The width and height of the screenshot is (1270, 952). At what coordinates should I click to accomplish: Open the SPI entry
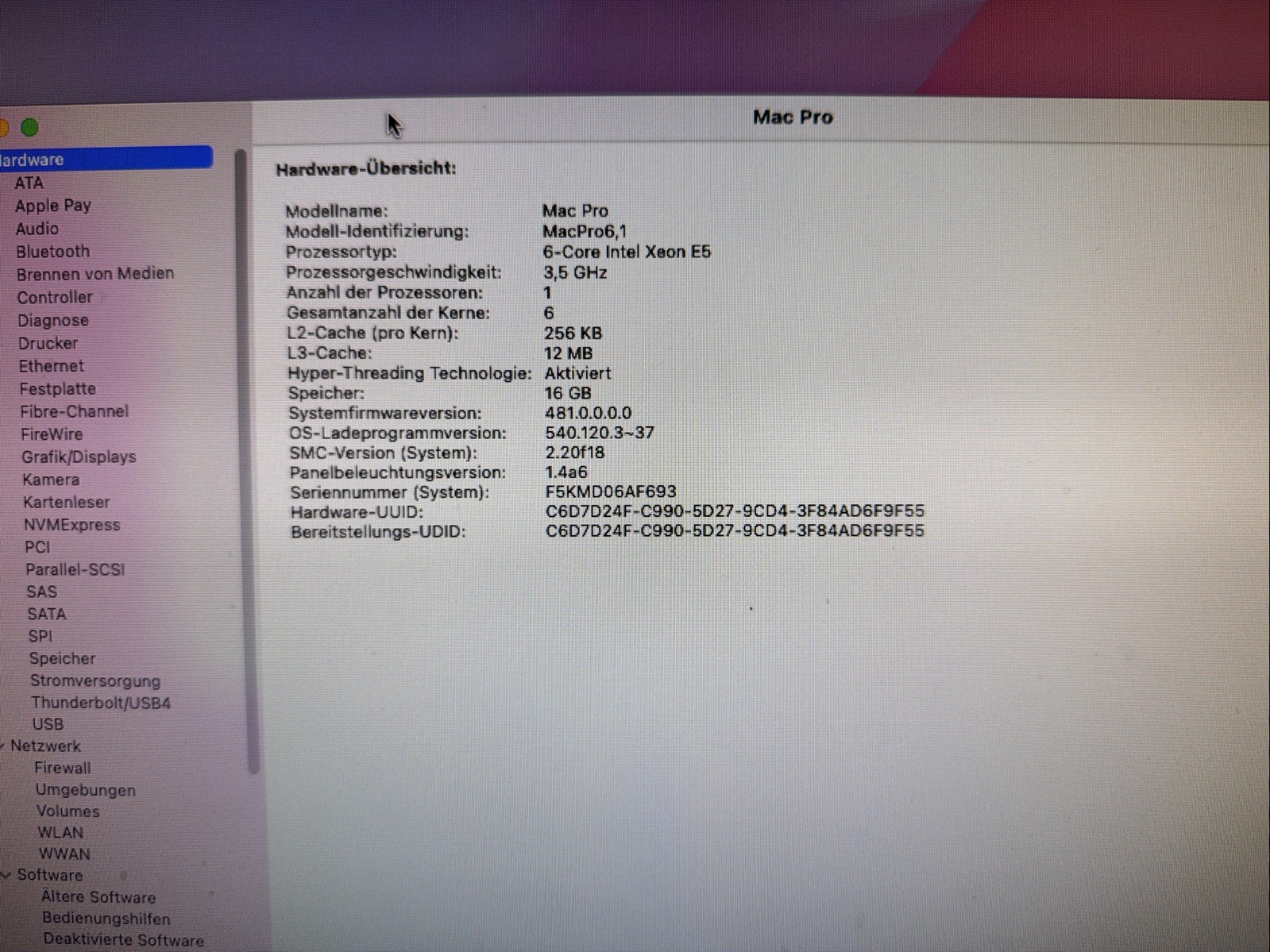click(40, 636)
